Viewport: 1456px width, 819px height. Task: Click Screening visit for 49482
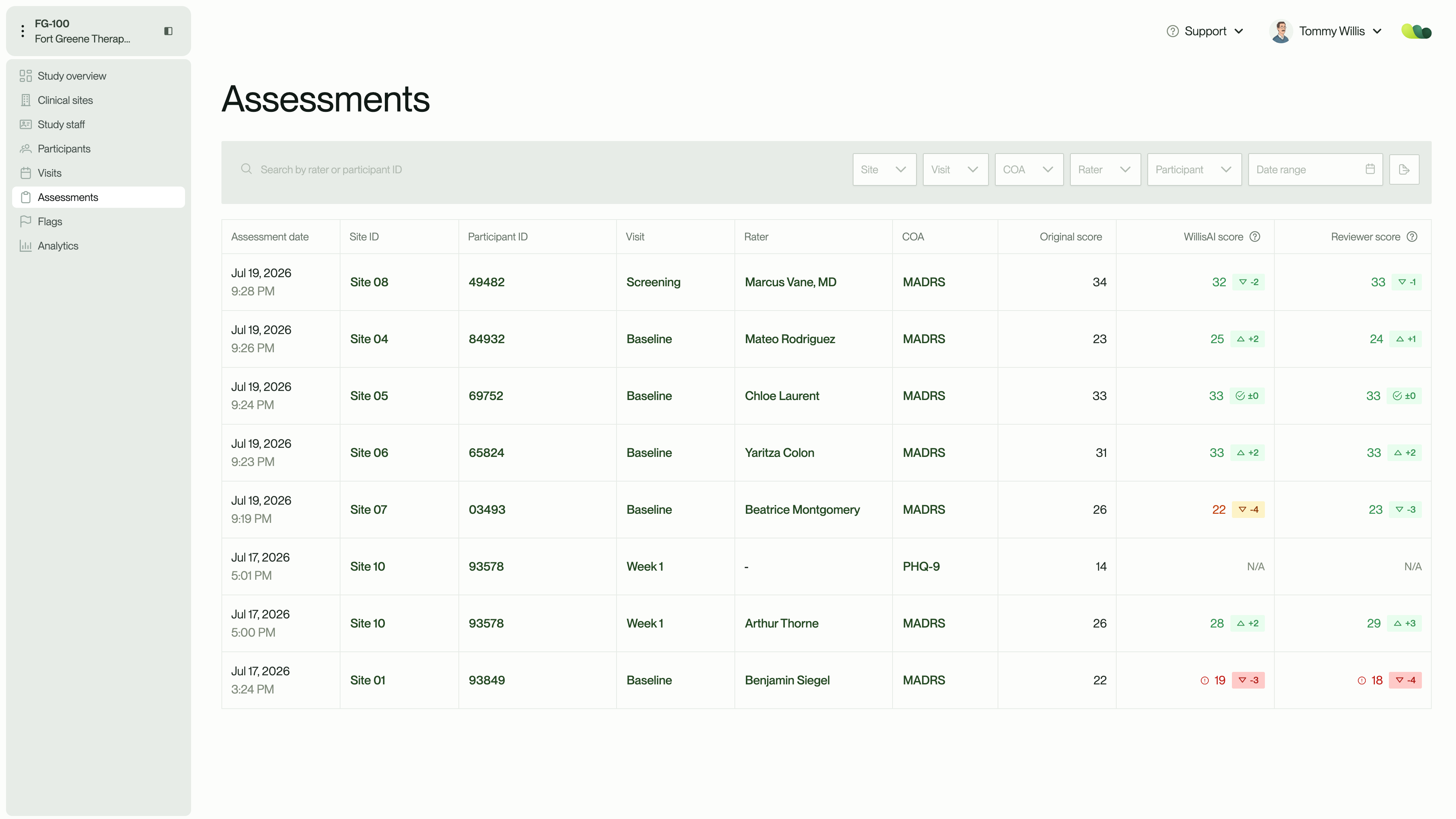point(653,282)
